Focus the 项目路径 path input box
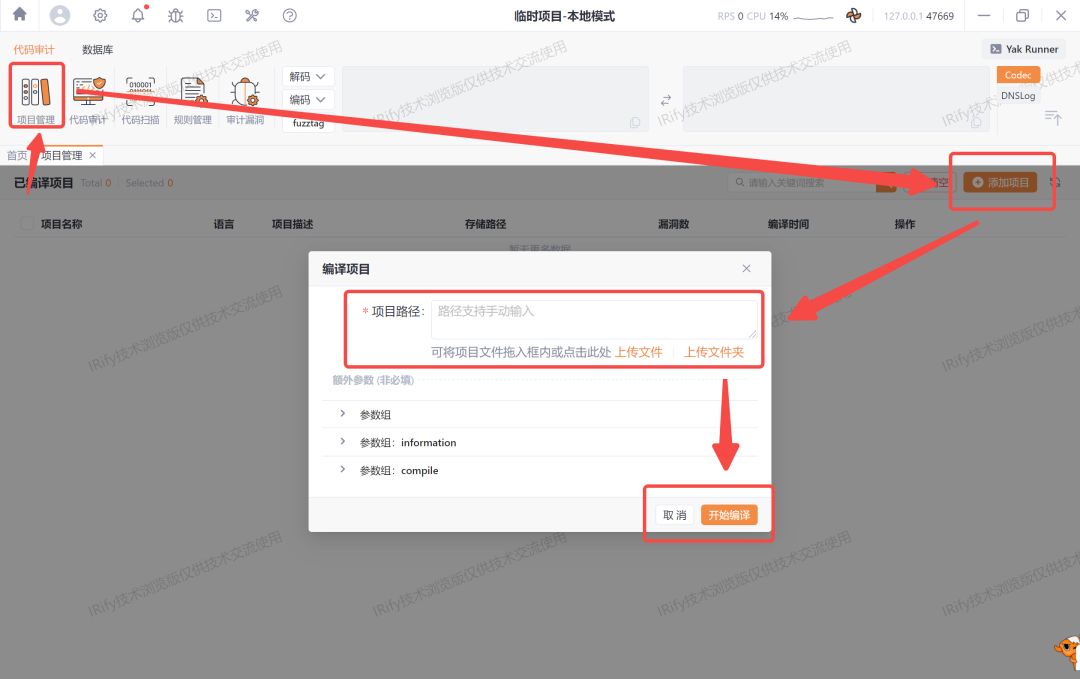This screenshot has height=679, width=1080. pos(594,319)
